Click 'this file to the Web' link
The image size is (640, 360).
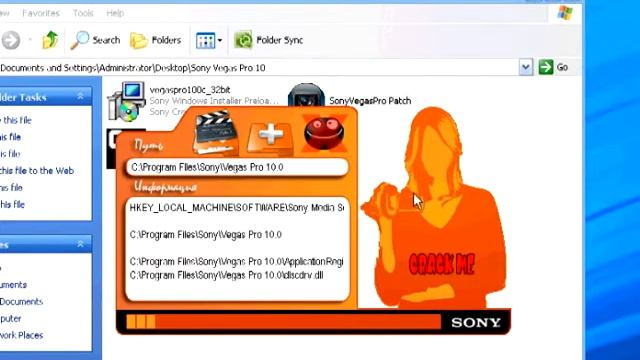coord(37,171)
